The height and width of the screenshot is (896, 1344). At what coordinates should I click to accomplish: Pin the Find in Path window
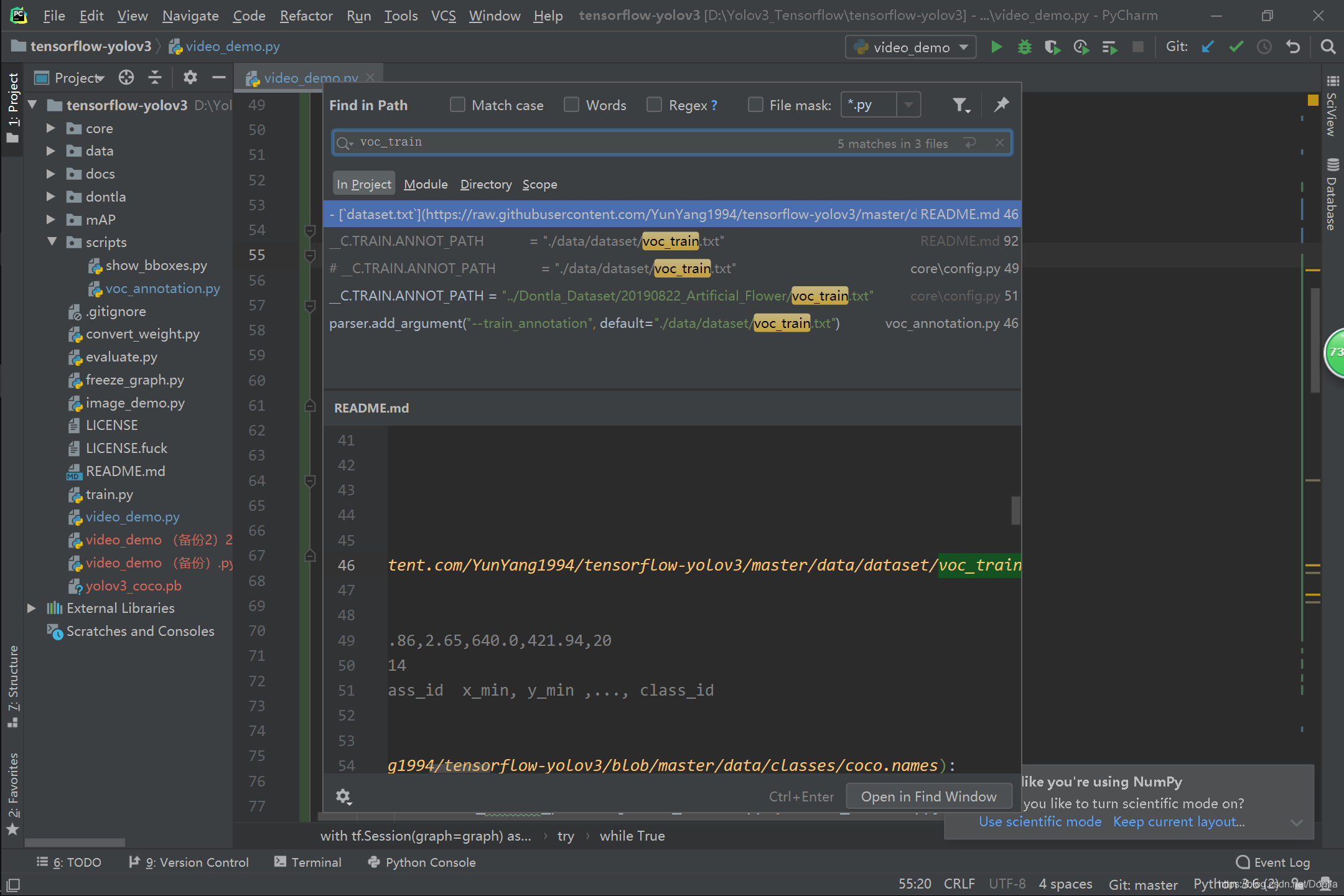1001,105
